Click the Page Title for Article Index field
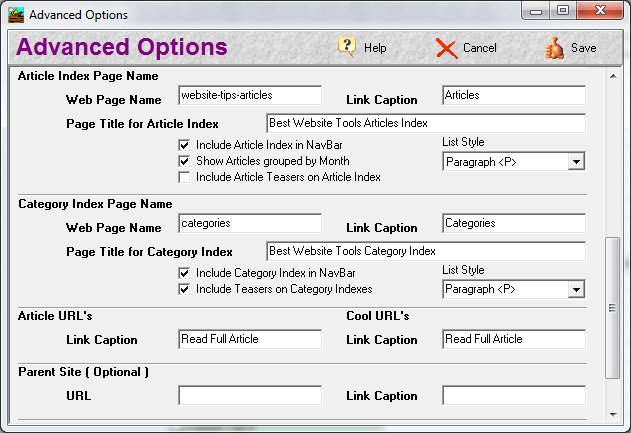 click(426, 123)
